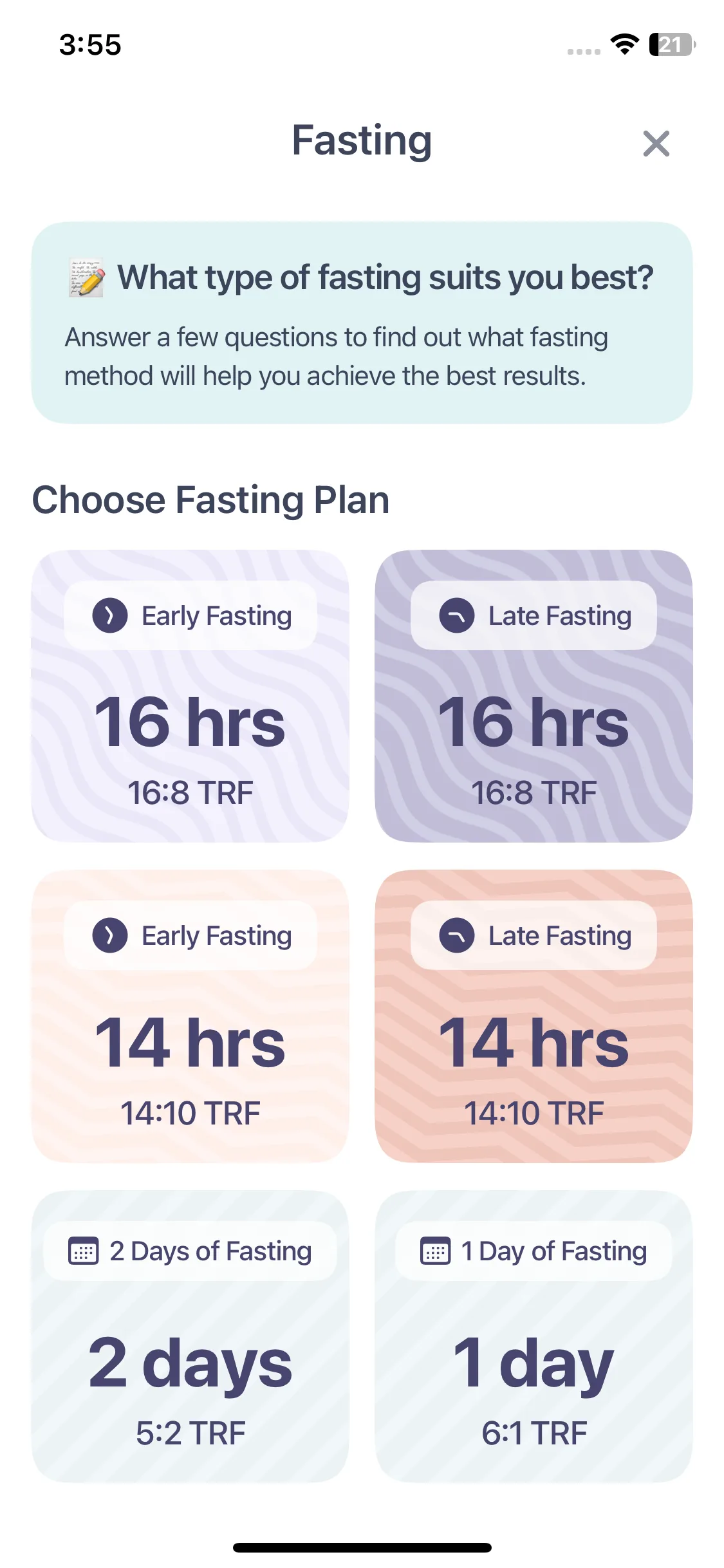Tap calendar icon on 1 Day of Fasting

coord(435,1251)
